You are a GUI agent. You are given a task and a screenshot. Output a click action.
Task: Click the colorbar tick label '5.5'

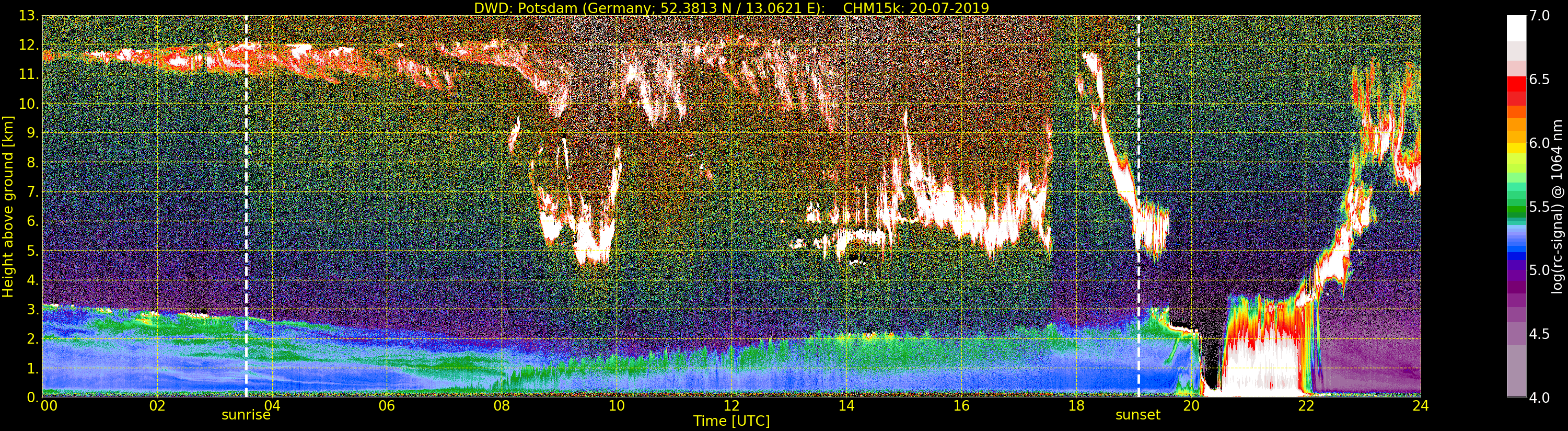pos(1539,207)
